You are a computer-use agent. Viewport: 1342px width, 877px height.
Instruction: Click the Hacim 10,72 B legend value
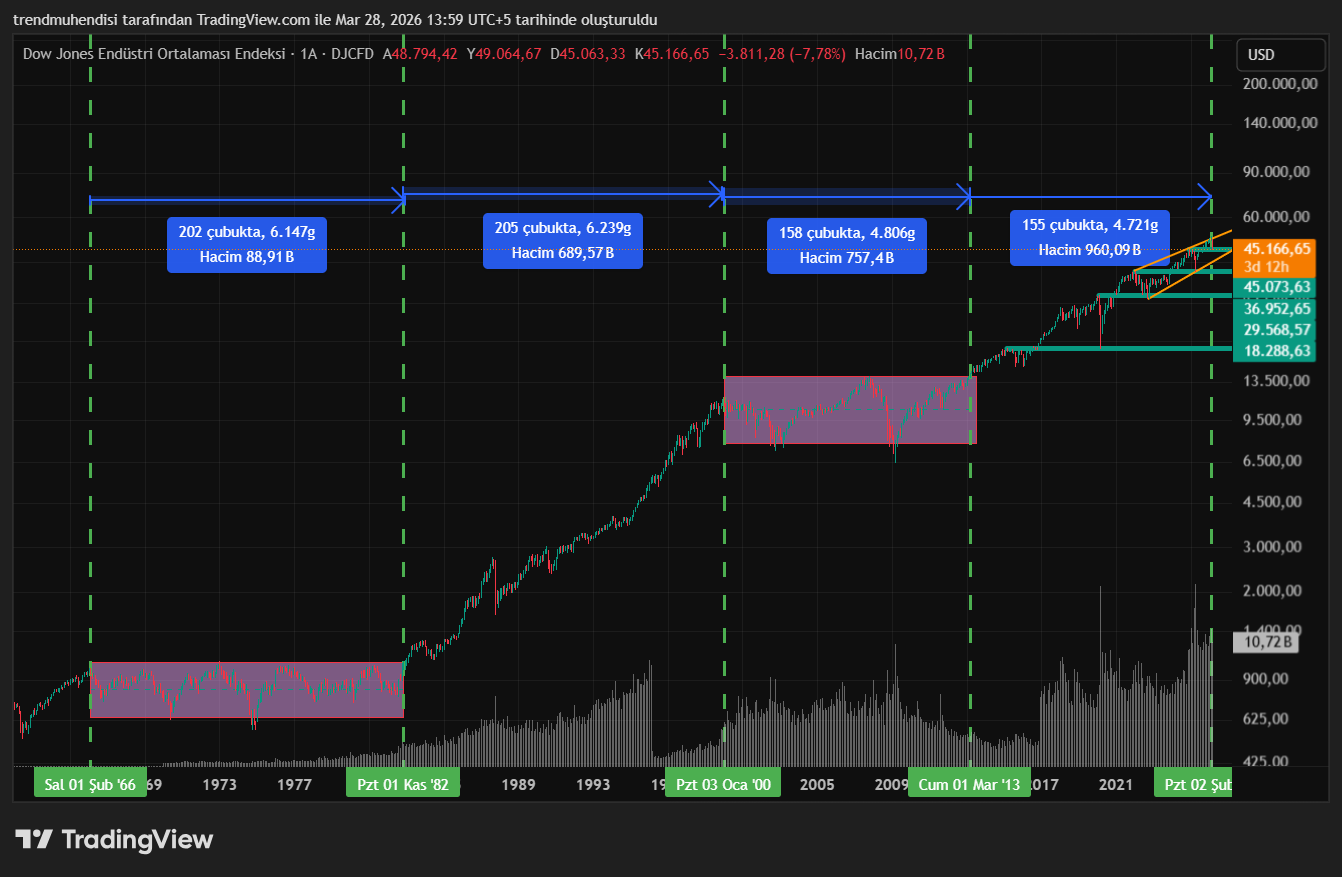(x=900, y=53)
